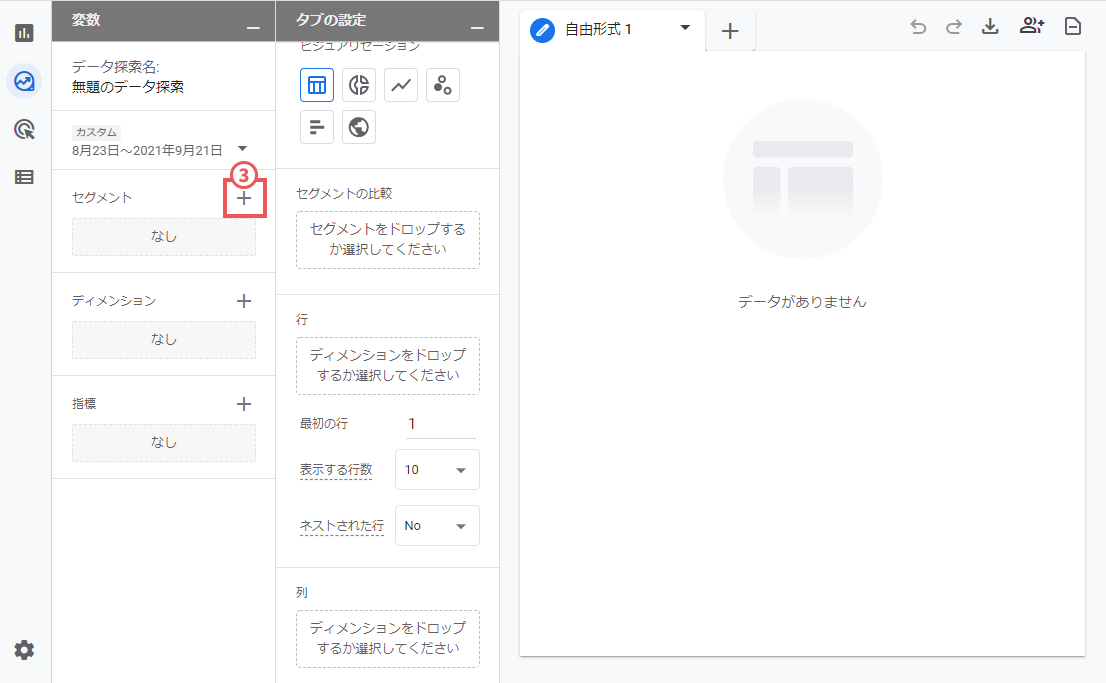Minimize the 変数 panel
Screen dimensions: 1106x683
[253, 27]
